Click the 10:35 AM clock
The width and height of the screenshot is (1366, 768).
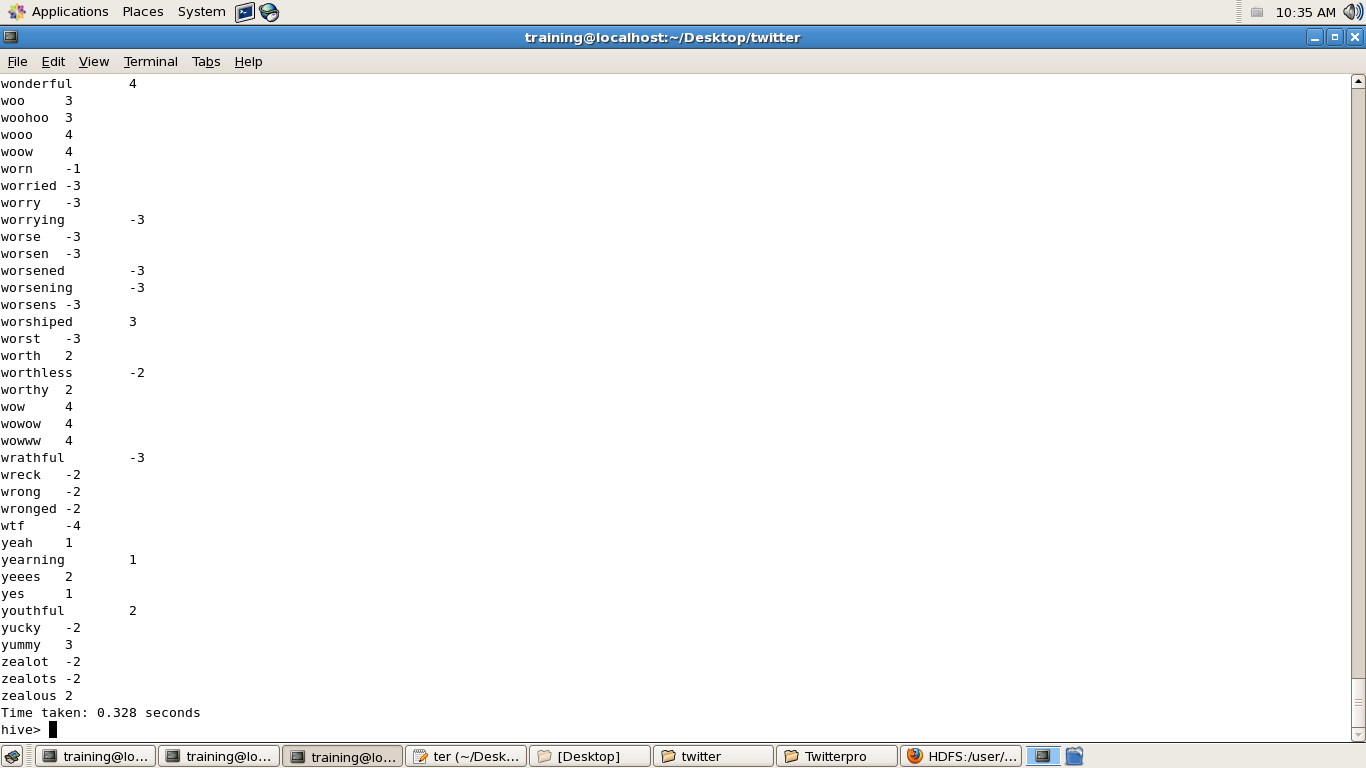point(1305,13)
